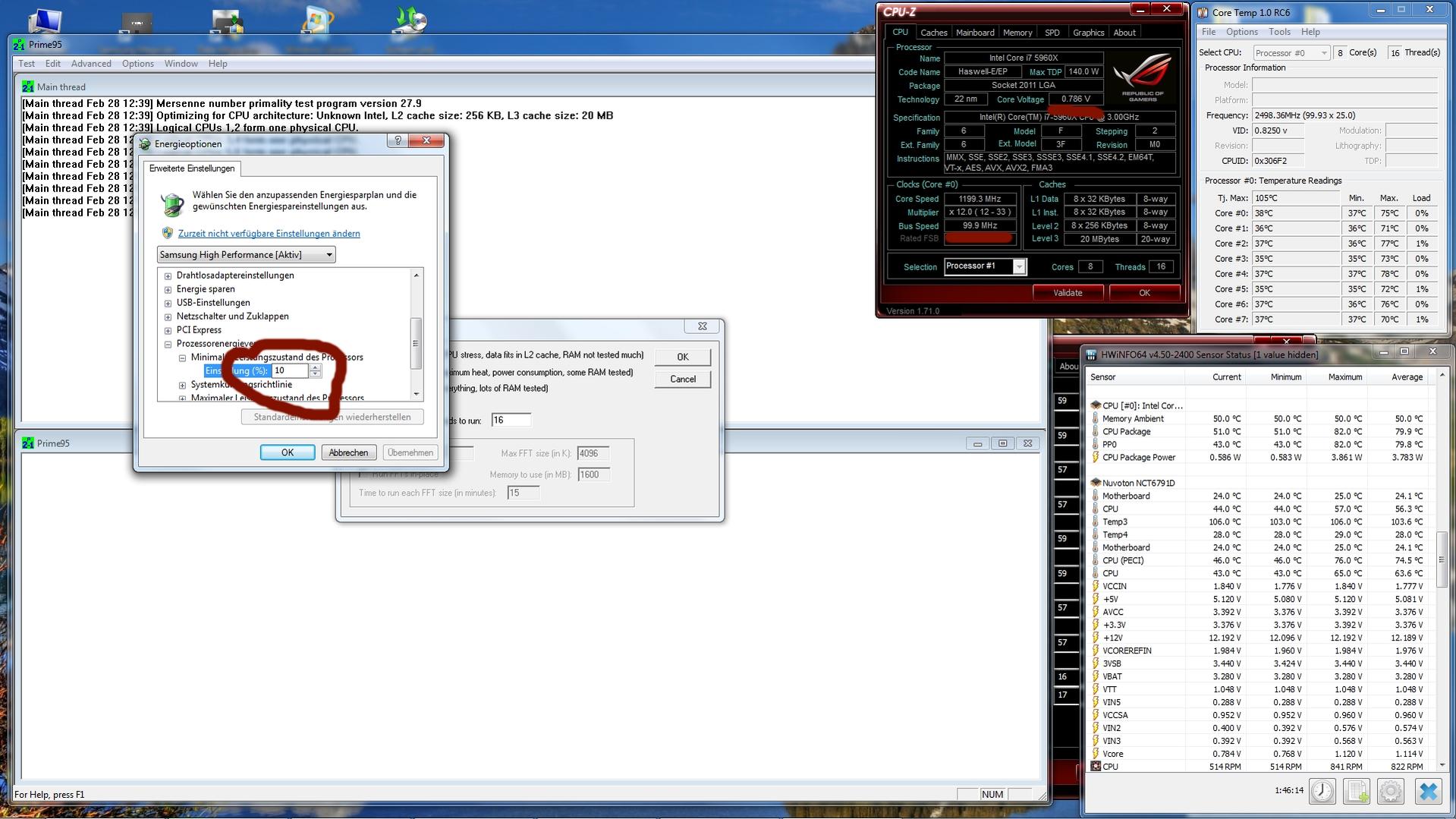Expand Drahtlosadaptereinstellungen tree node
This screenshot has width=1456, height=819.
(168, 276)
